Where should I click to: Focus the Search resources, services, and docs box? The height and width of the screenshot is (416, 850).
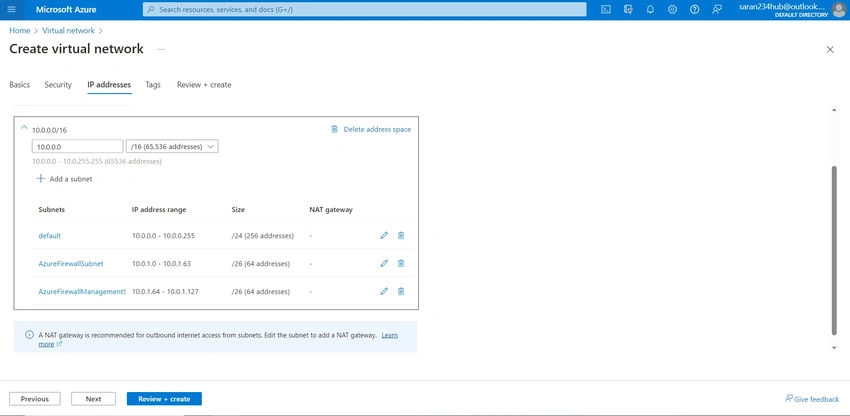pos(364,9)
